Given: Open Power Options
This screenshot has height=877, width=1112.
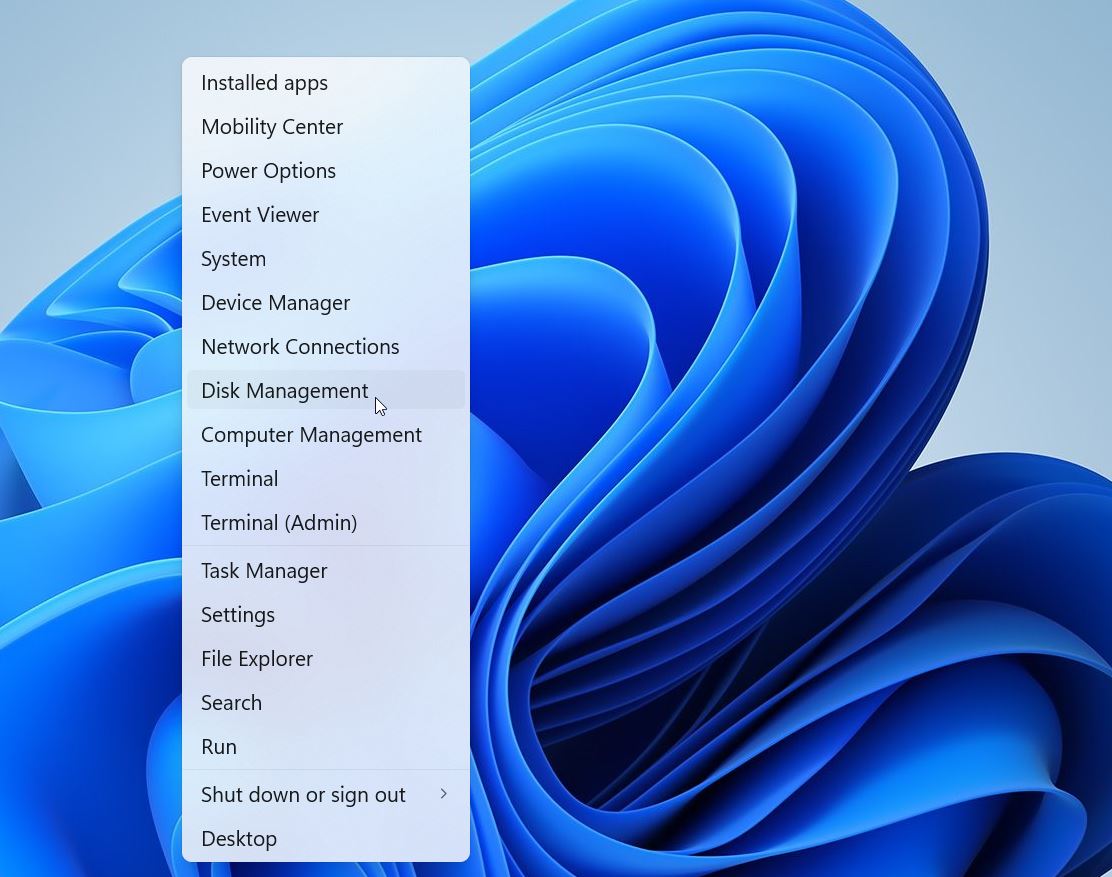Looking at the screenshot, I should [326, 171].
